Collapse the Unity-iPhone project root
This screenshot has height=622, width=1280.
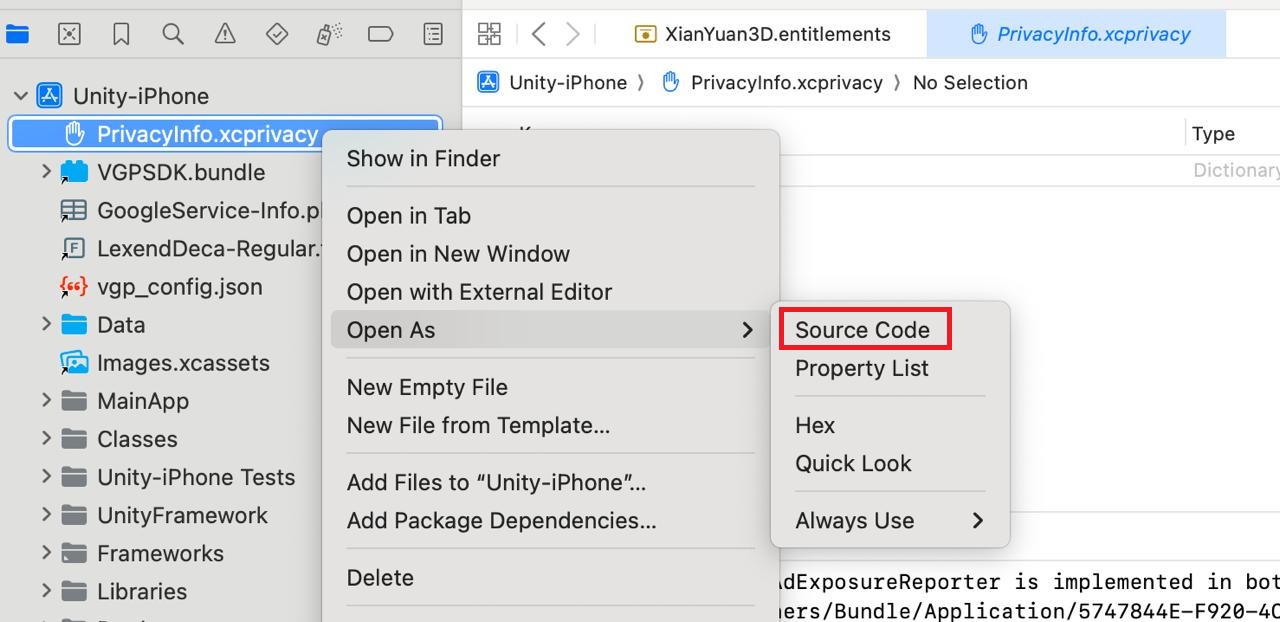tap(20, 96)
